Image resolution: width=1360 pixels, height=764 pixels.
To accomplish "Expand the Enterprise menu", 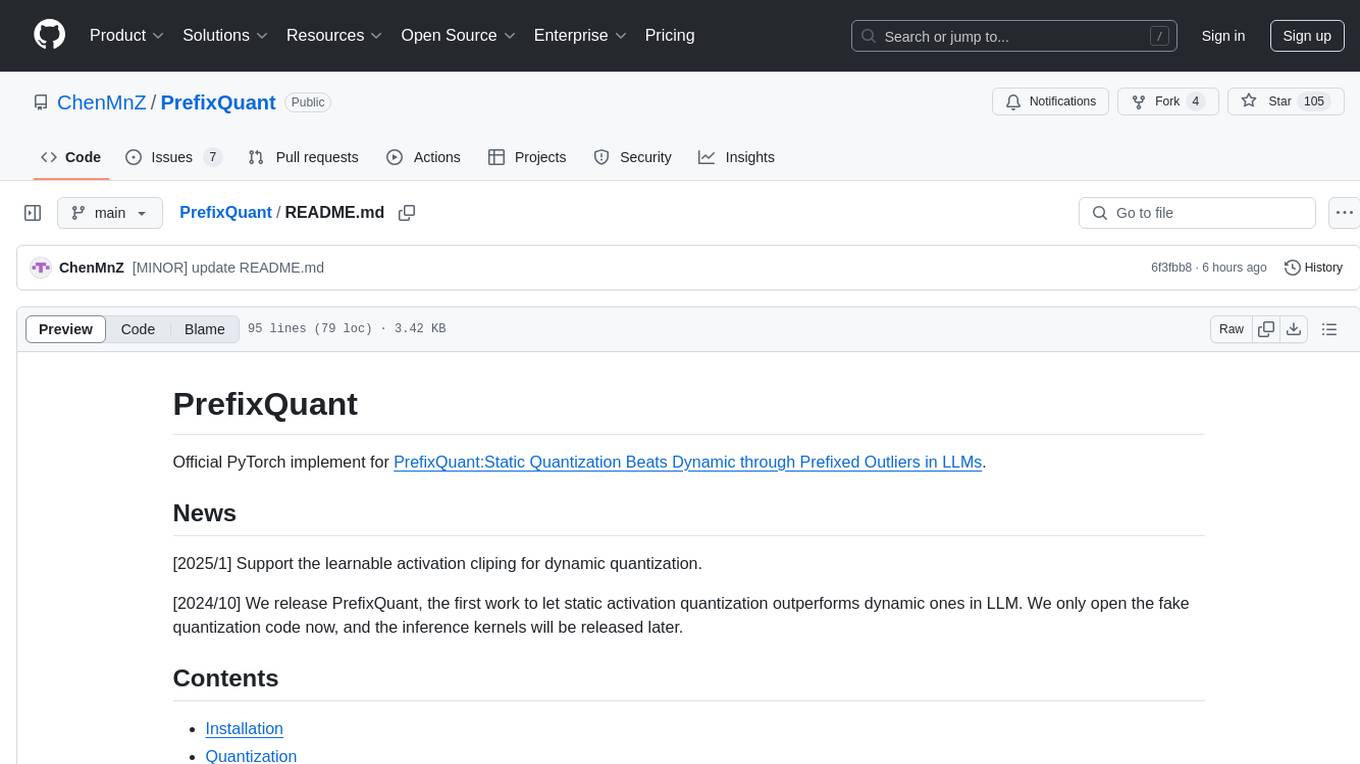I will (x=580, y=35).
